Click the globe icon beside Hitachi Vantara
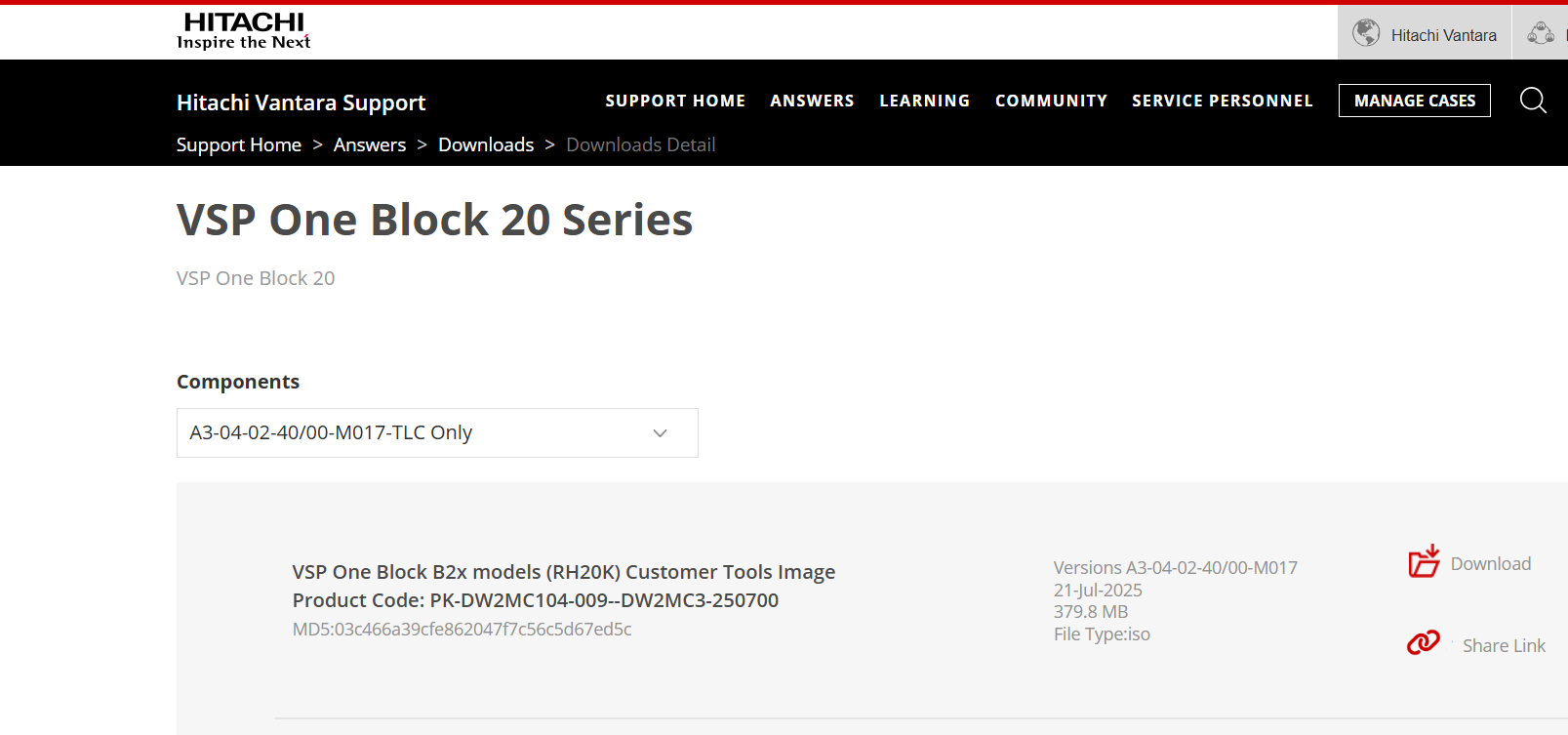Screen dimensions: 1568x735 coord(1366,33)
